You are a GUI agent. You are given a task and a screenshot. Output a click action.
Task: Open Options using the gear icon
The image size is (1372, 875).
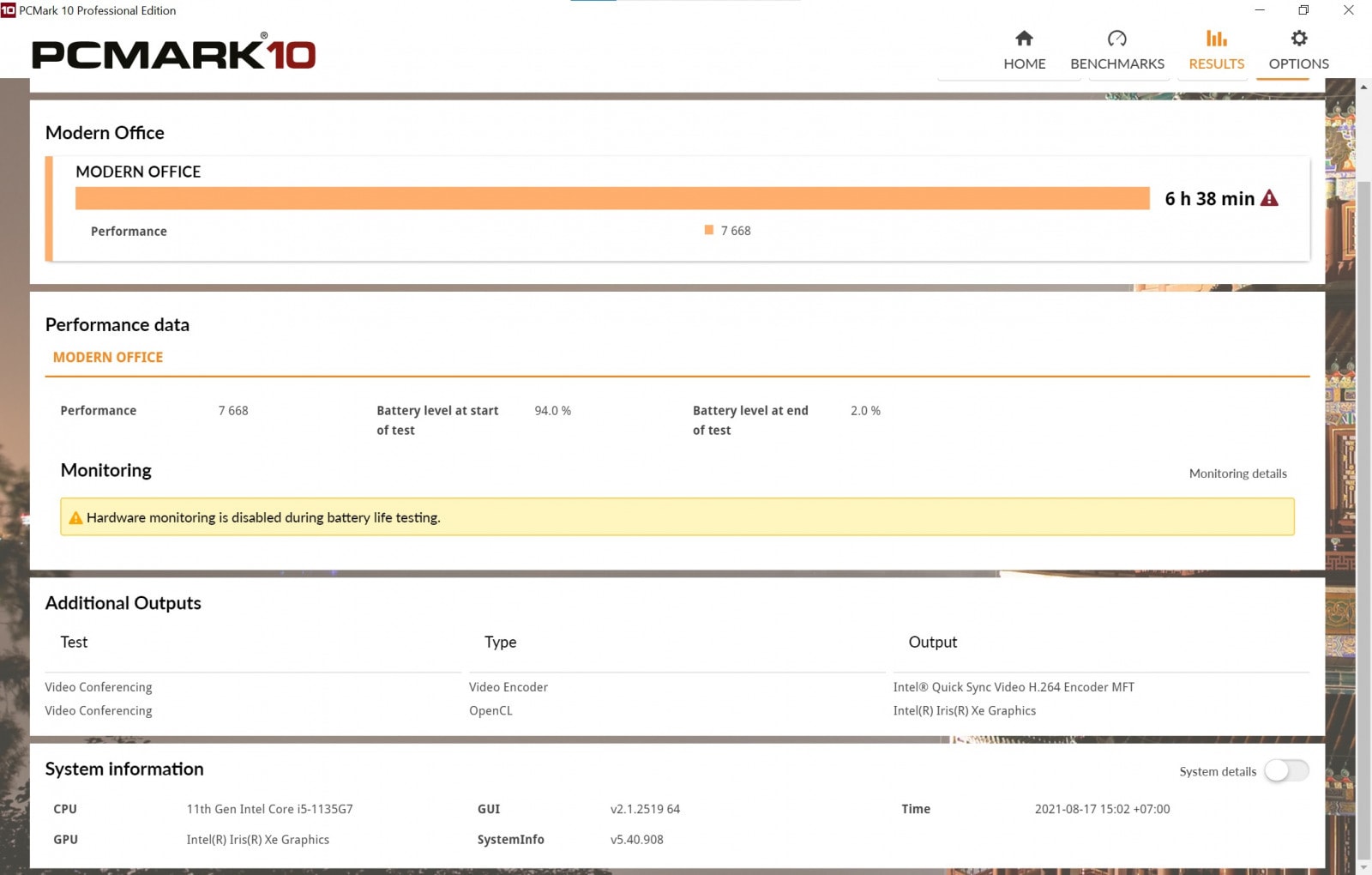1298,39
